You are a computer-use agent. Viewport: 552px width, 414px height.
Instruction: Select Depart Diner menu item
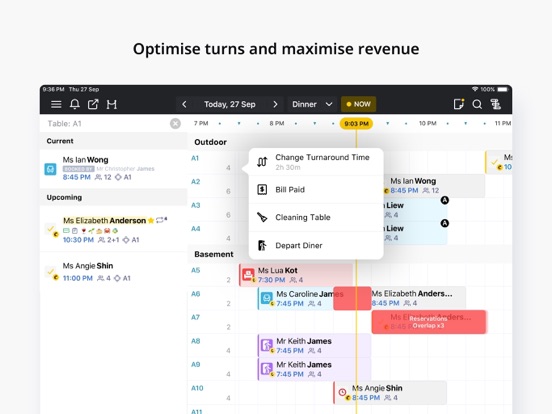(x=316, y=245)
